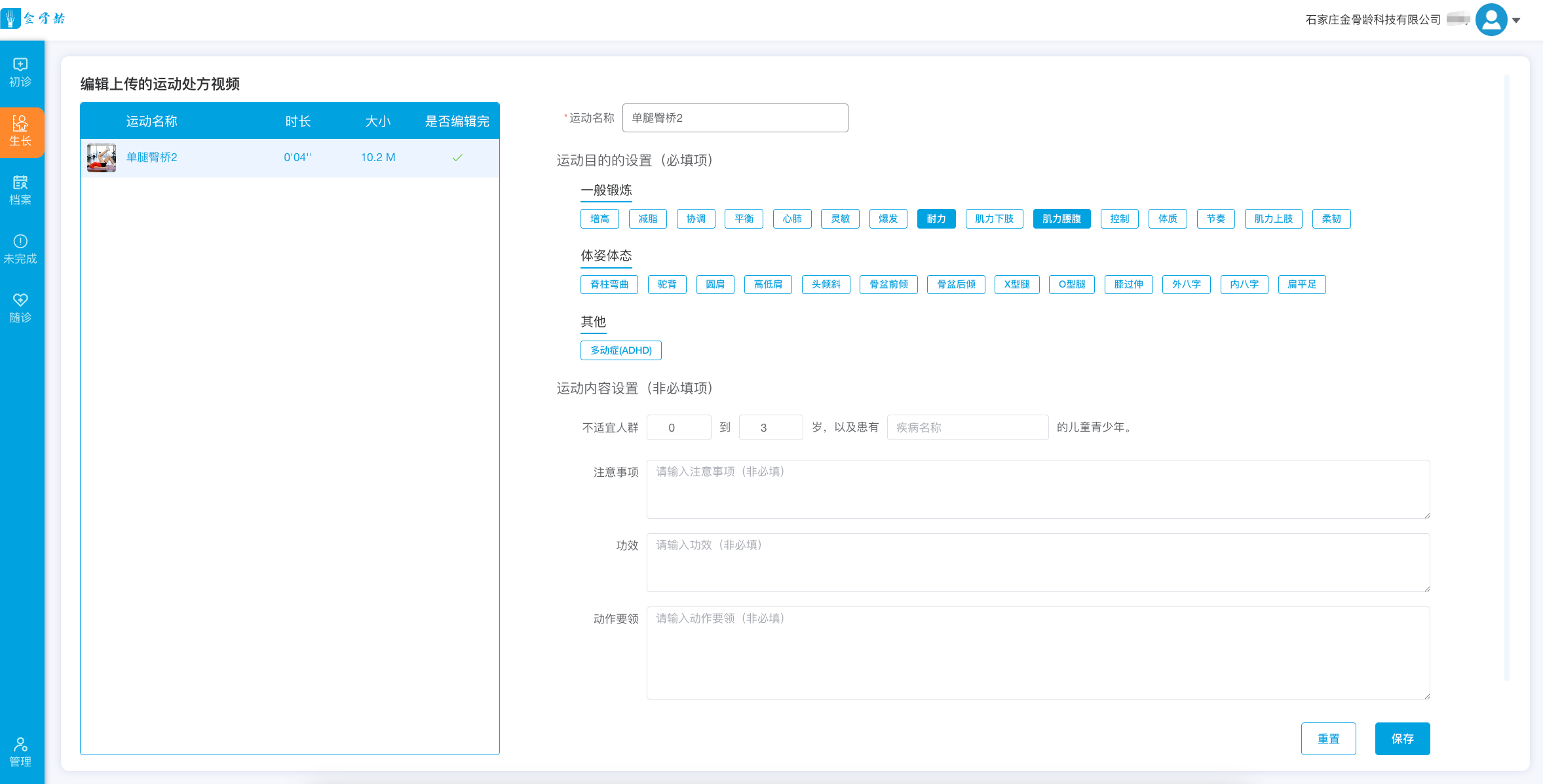Image resolution: width=1543 pixels, height=784 pixels.
Task: Click the maximum age field showing 3
Action: pos(771,428)
